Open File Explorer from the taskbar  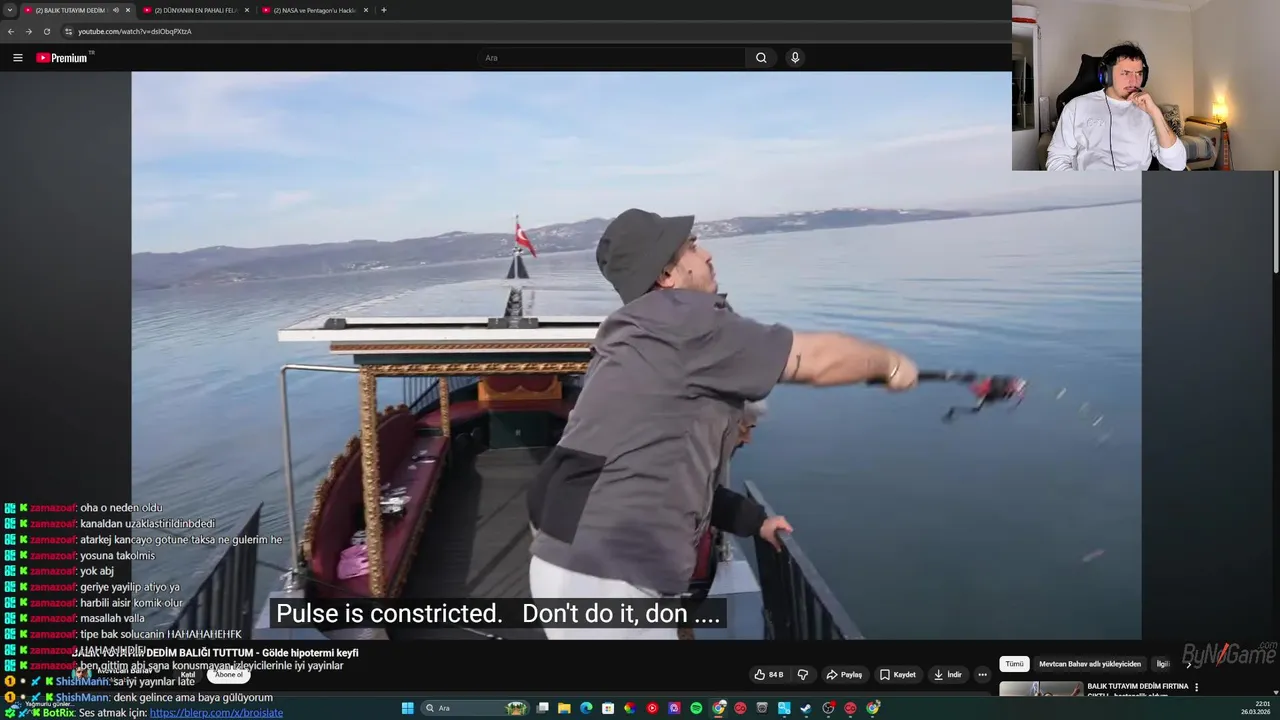[564, 708]
